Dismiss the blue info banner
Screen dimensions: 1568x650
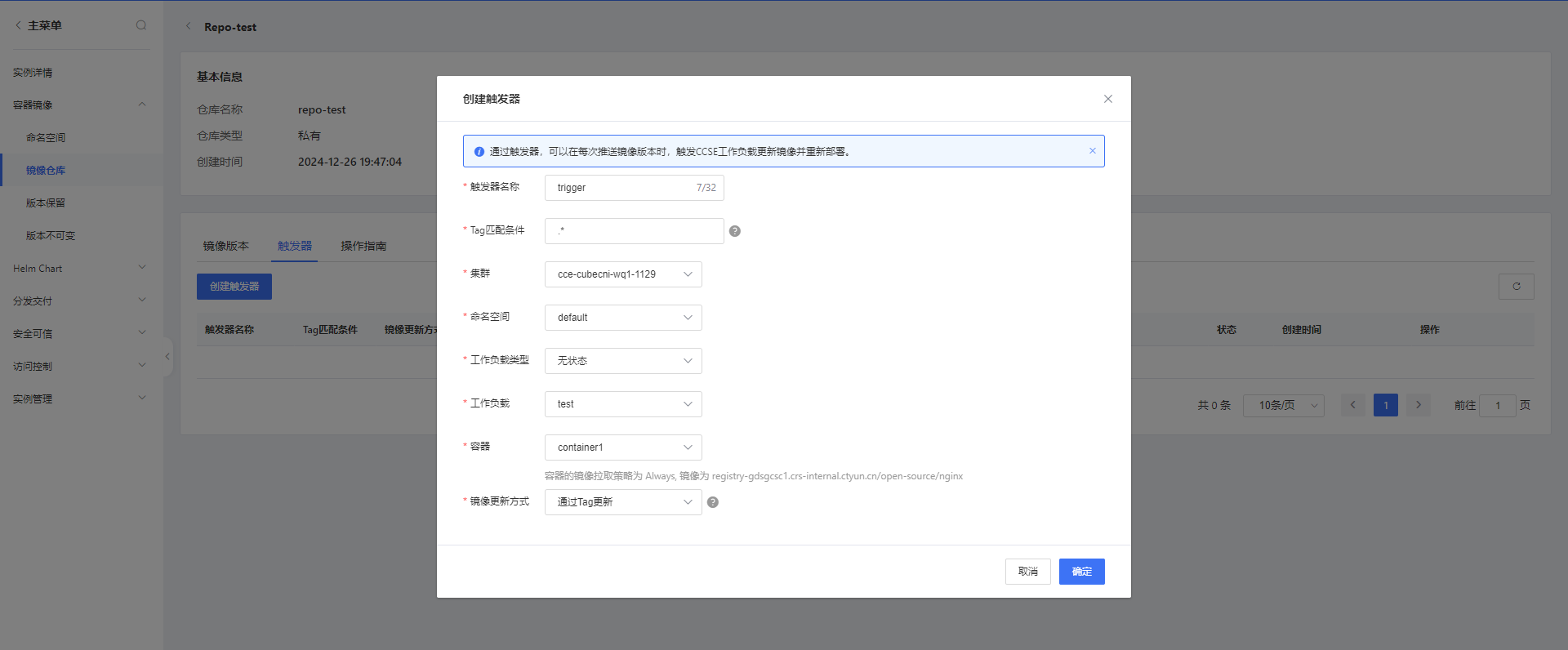(x=1093, y=151)
